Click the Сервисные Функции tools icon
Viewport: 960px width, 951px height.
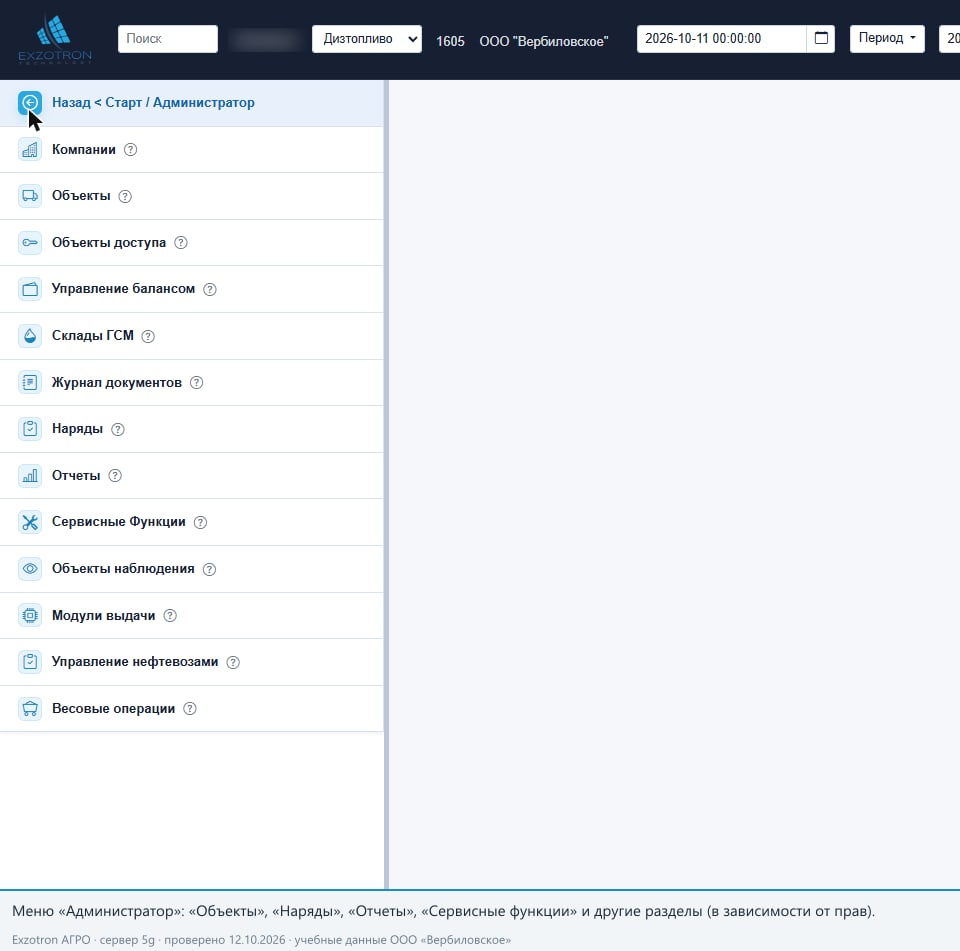pyautogui.click(x=29, y=522)
